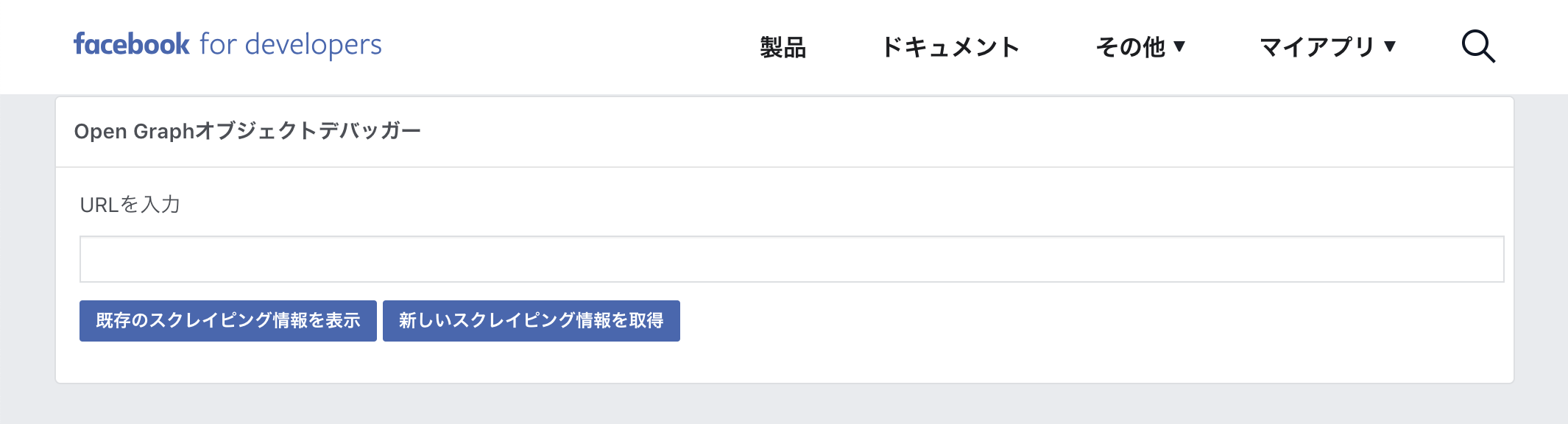Open the search function at top right
This screenshot has width=1568, height=424.
[x=1479, y=46]
